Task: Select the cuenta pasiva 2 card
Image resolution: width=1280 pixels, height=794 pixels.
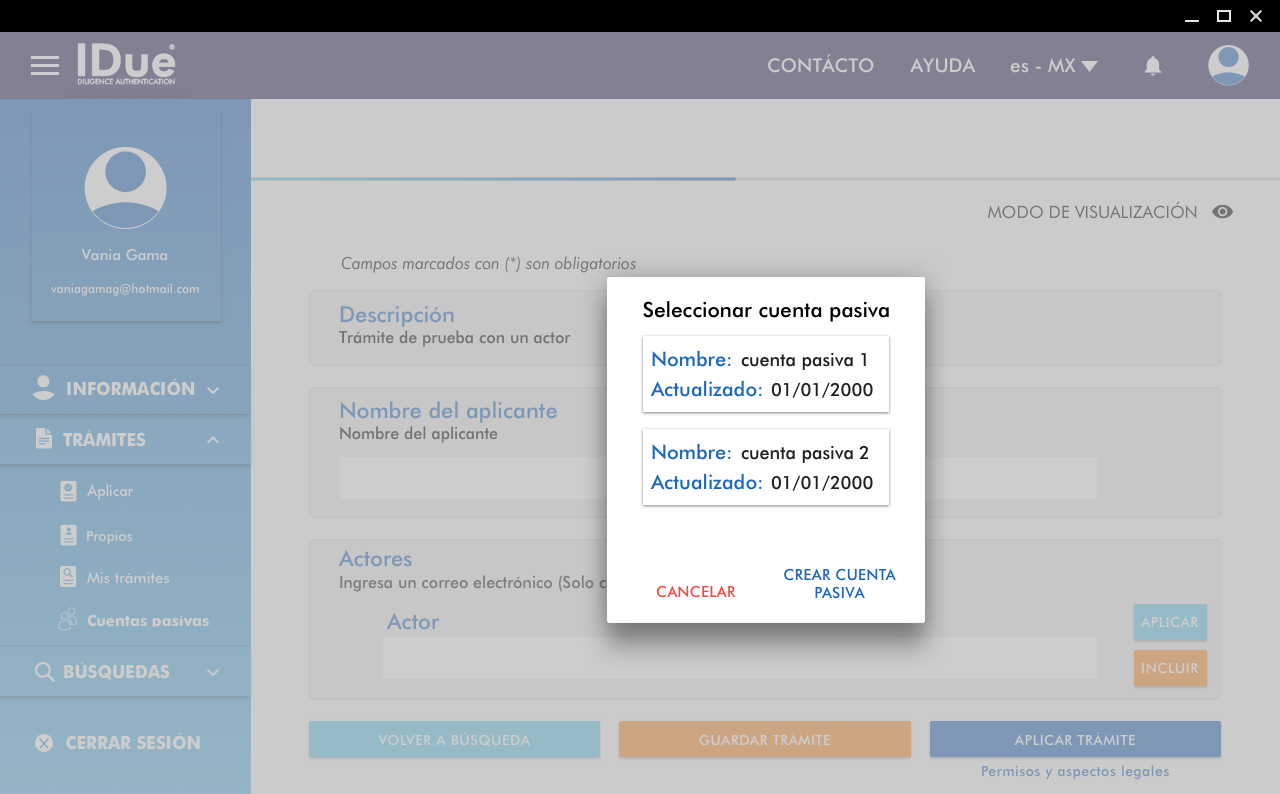Action: click(x=765, y=467)
